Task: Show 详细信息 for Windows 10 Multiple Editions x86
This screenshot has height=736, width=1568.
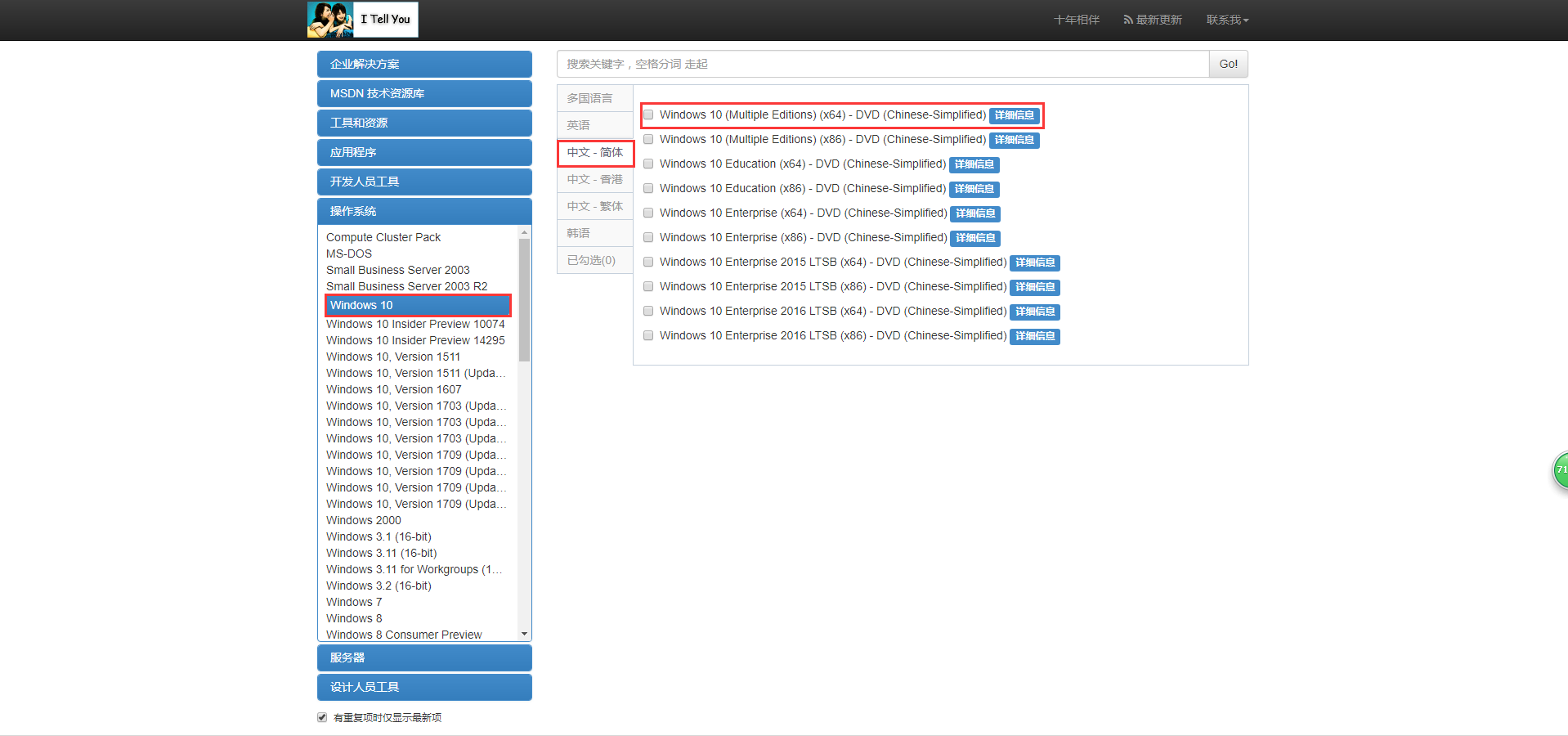Action: pyautogui.click(x=1014, y=140)
